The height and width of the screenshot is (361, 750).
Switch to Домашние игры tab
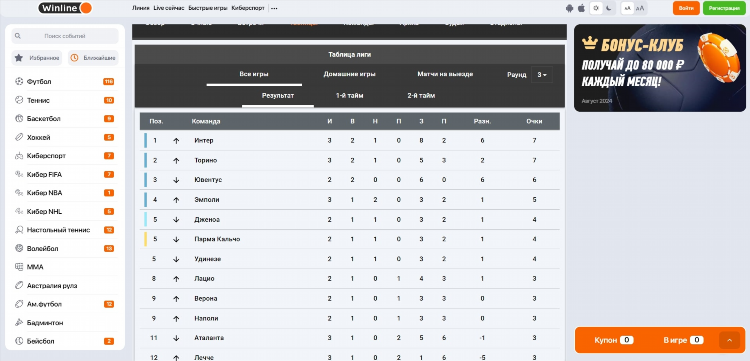point(349,74)
